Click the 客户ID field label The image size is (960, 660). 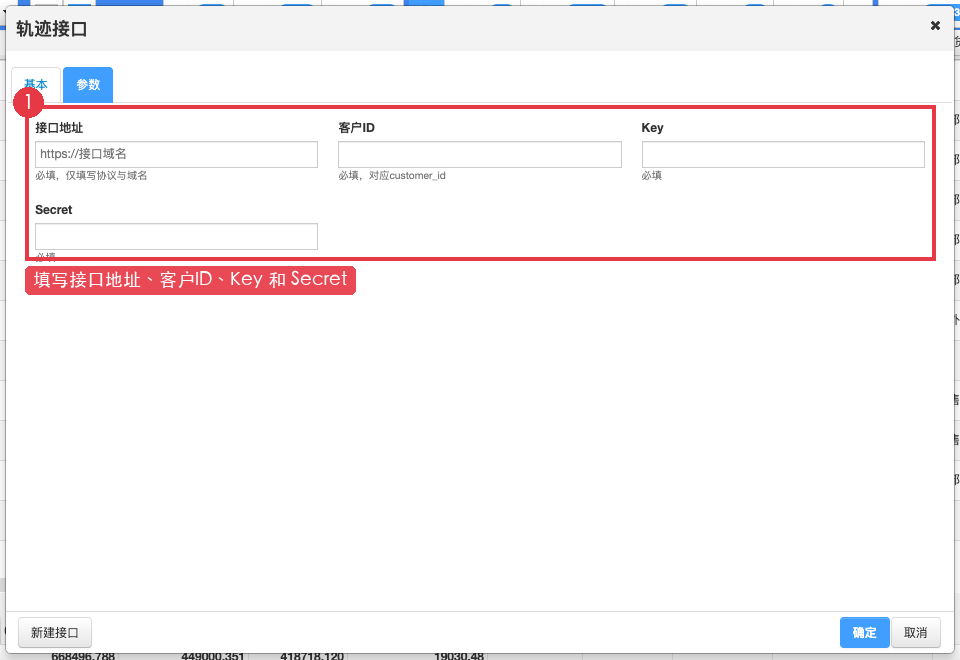point(356,128)
